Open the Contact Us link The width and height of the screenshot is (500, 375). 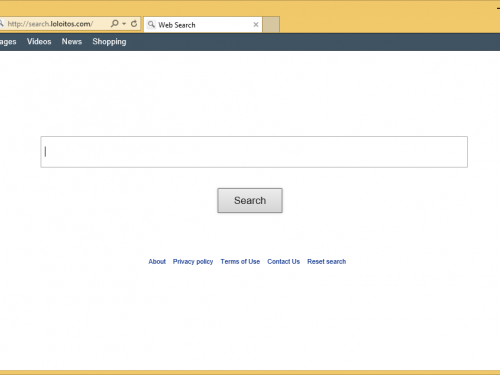click(283, 262)
